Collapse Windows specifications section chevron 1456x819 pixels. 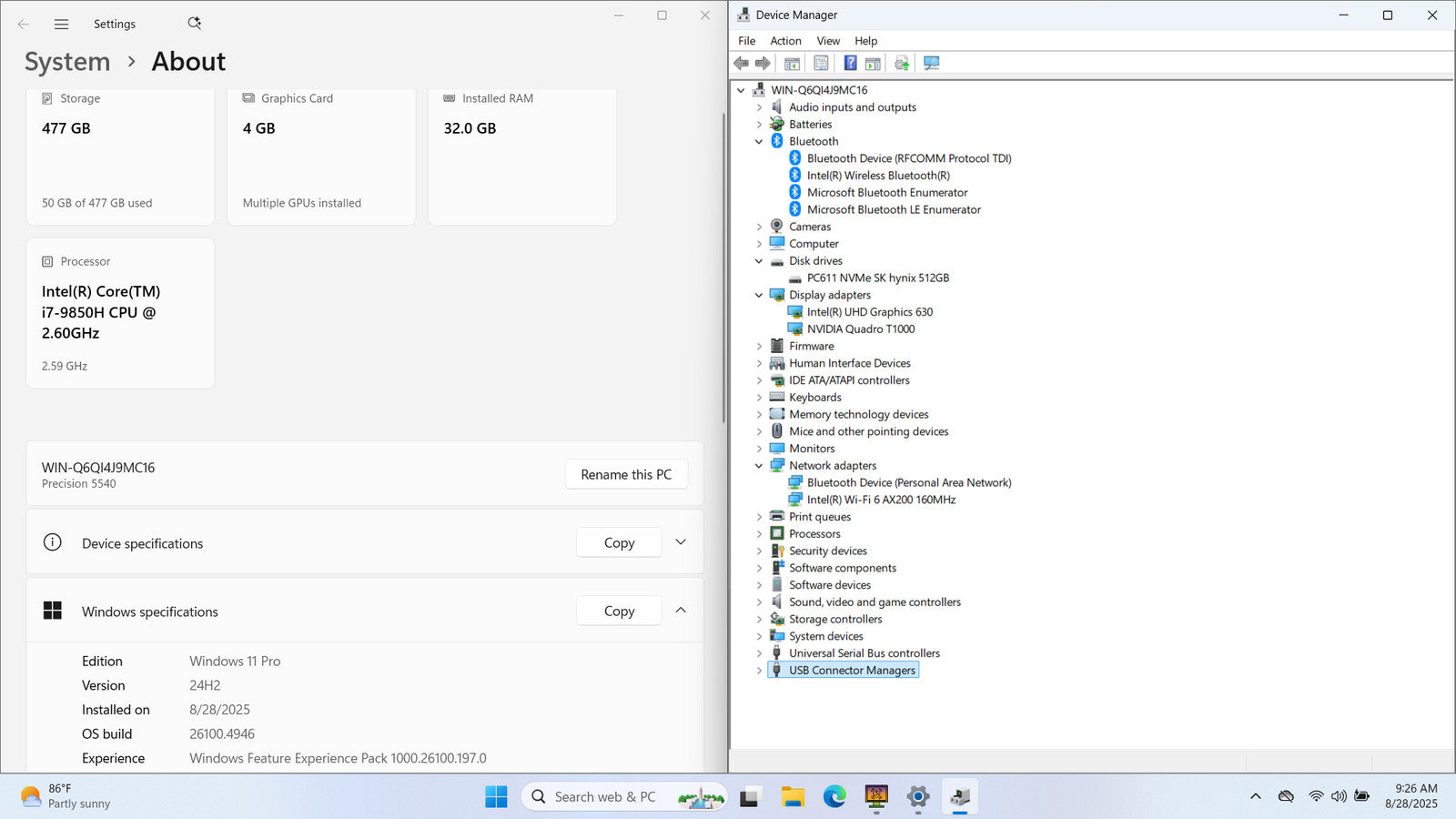click(x=681, y=611)
